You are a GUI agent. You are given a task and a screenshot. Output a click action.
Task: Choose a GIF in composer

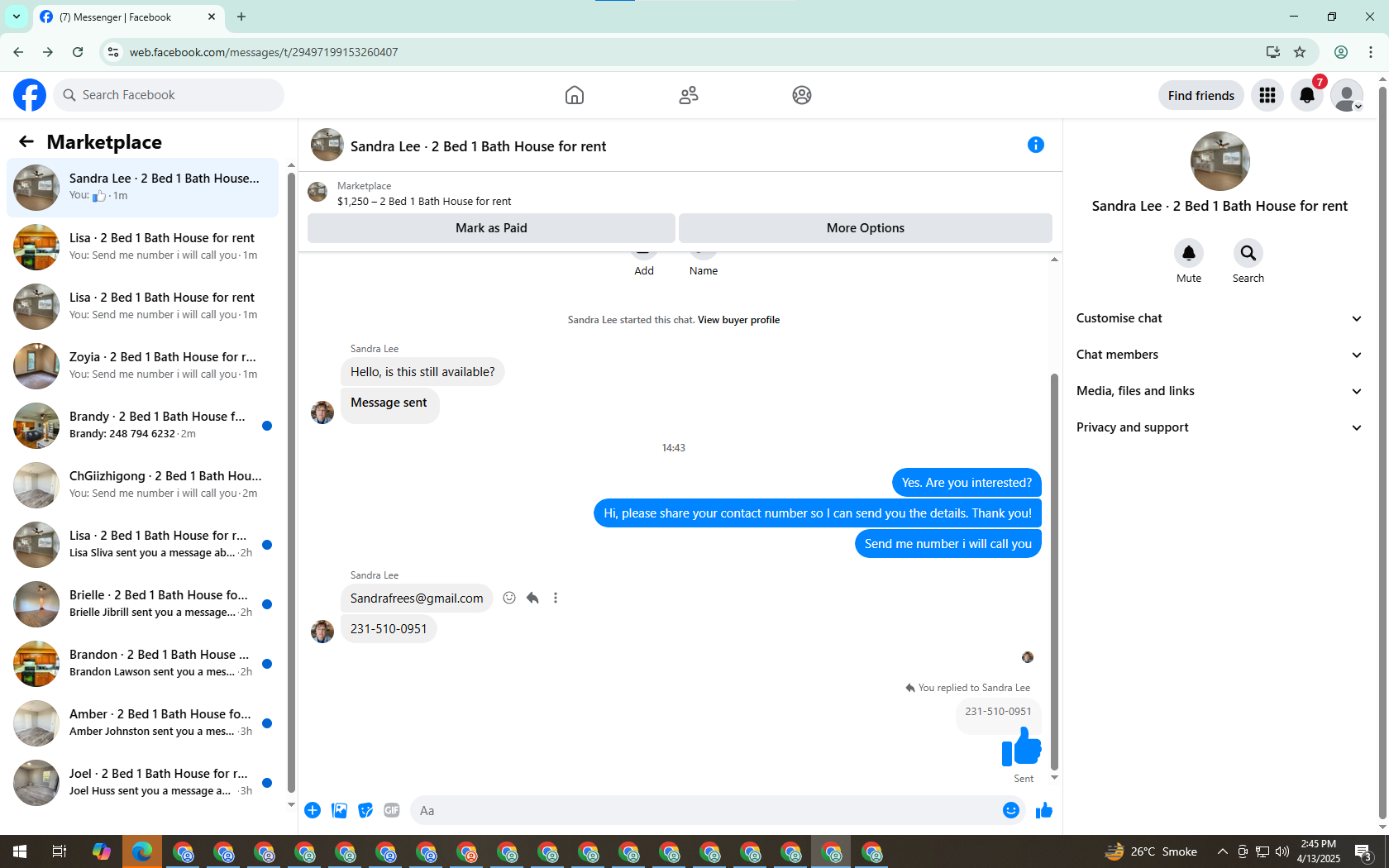(392, 810)
